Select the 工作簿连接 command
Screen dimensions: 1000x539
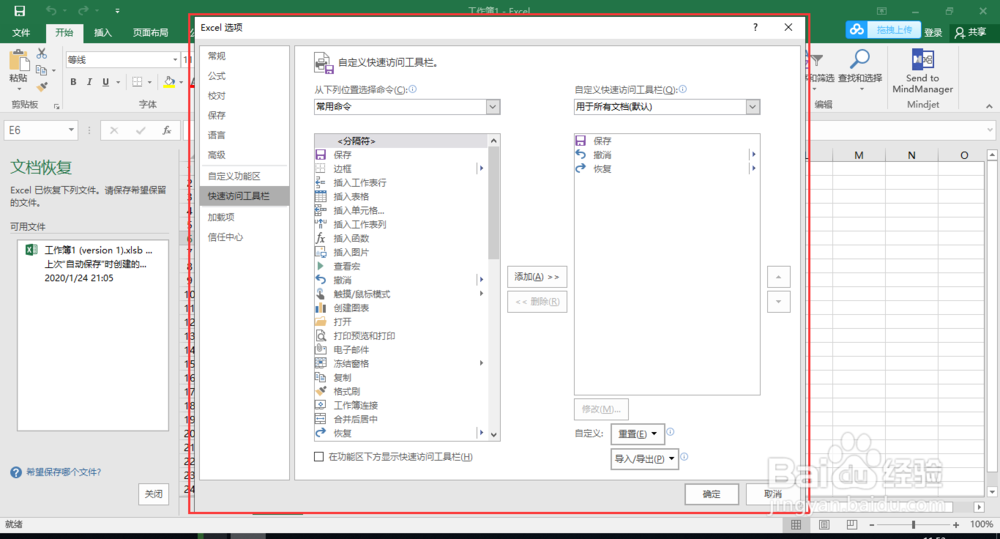(x=401, y=405)
